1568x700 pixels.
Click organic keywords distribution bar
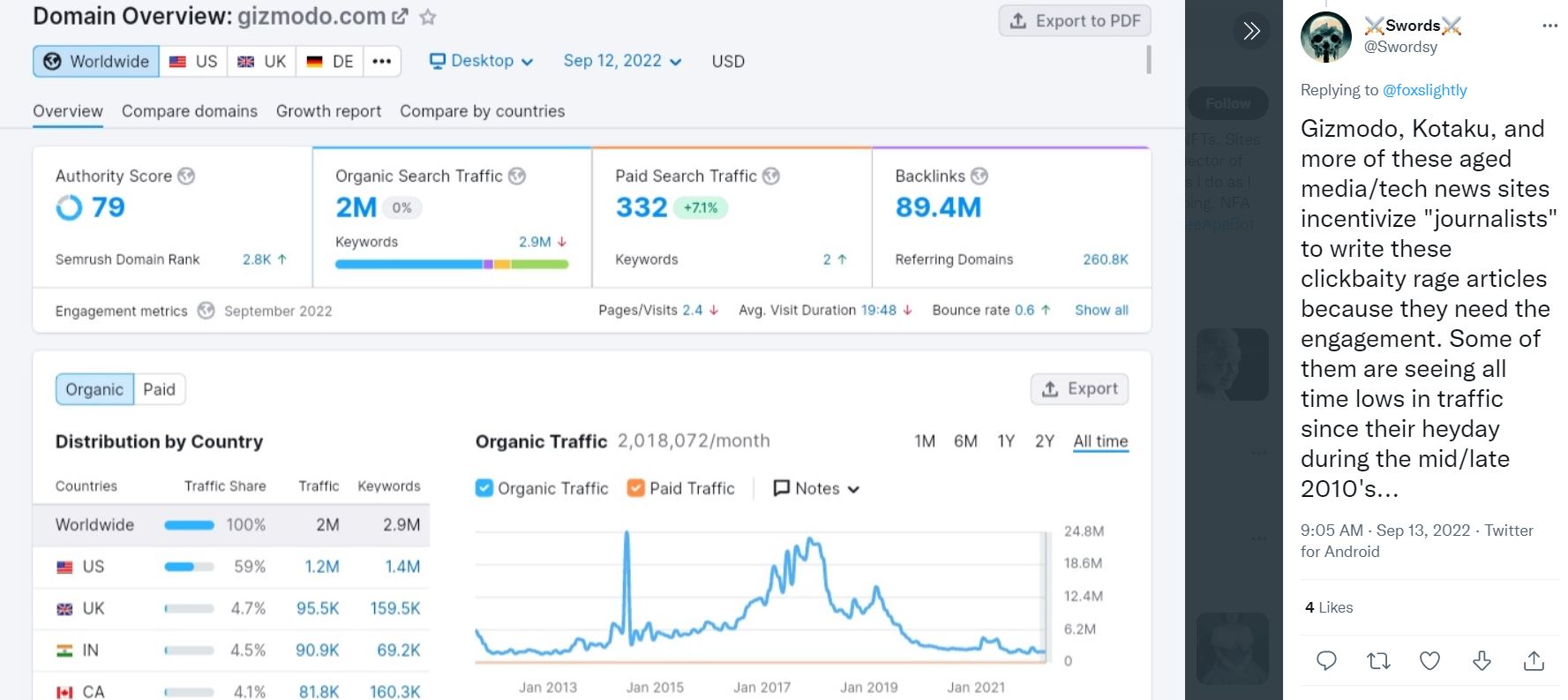452,264
